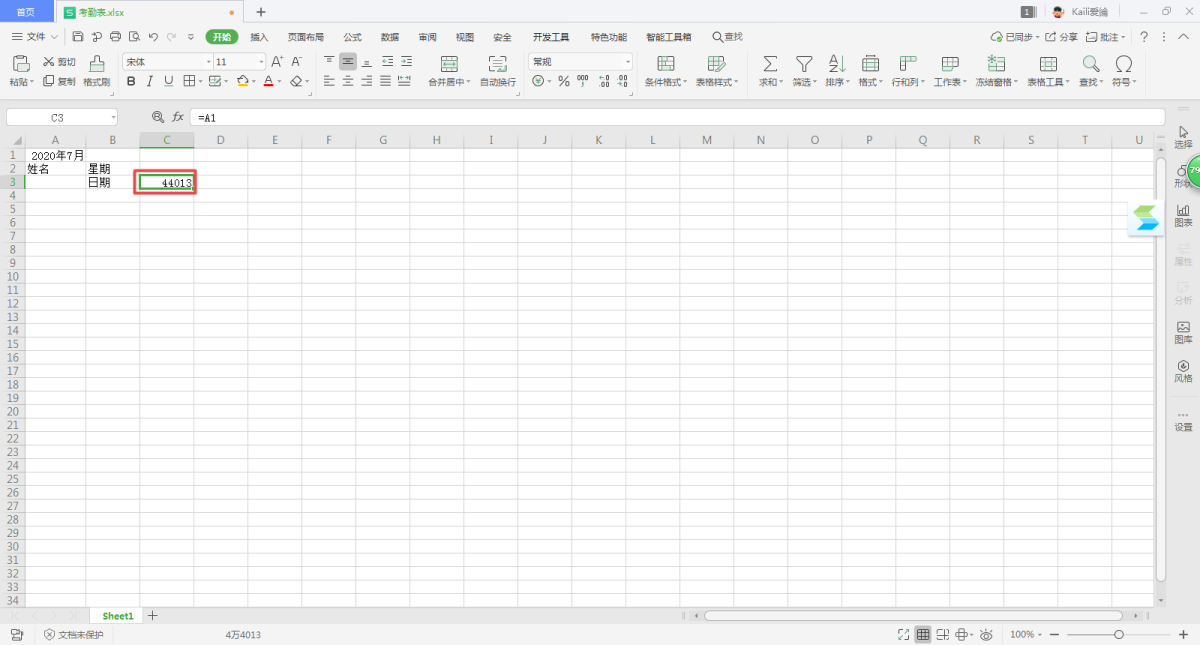Click the Merge and Center (合并居中) icon
This screenshot has height=645, width=1200.
click(449, 64)
